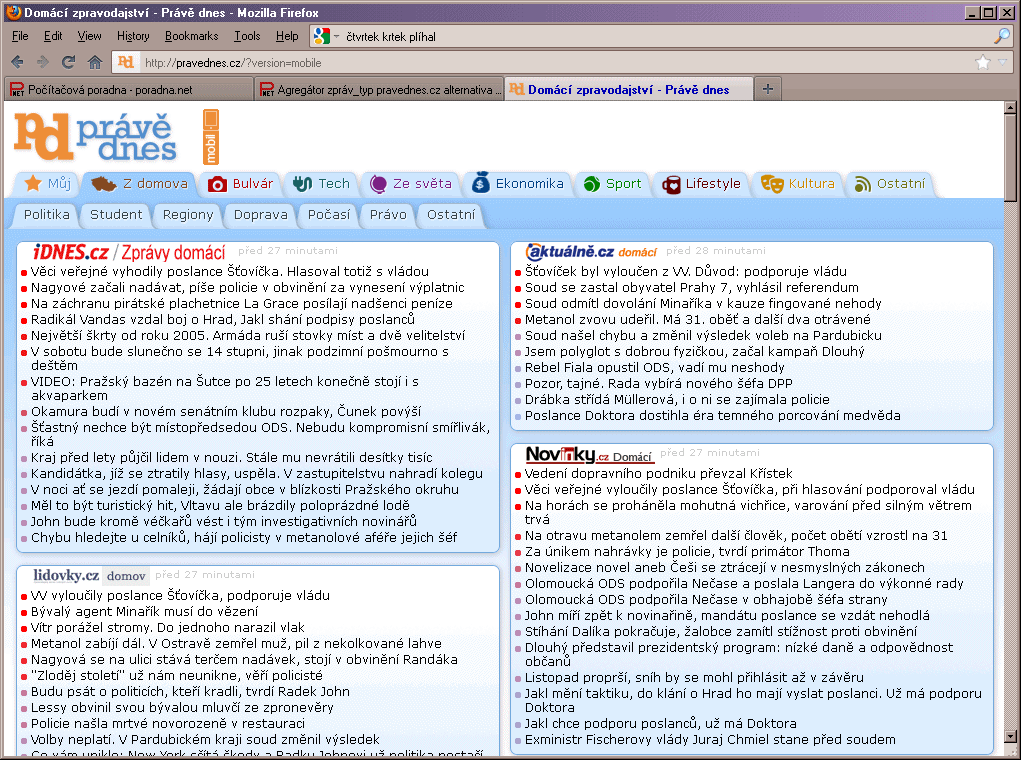Open the Ze světa category tab
The width and height of the screenshot is (1021, 760).
coord(410,184)
